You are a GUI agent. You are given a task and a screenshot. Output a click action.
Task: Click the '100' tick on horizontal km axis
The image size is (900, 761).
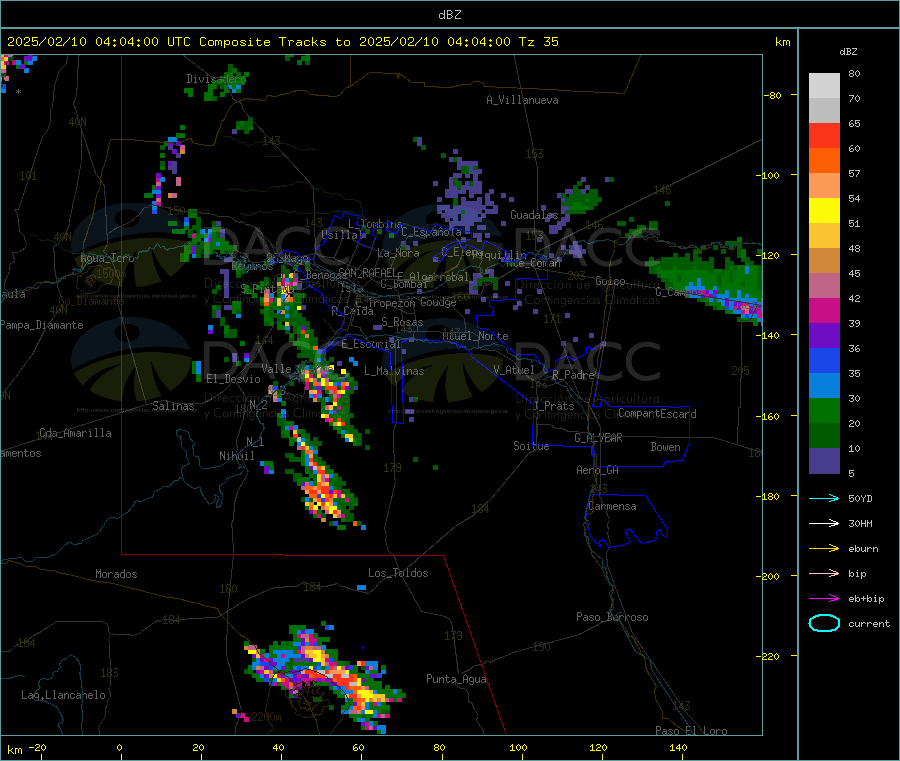click(518, 747)
